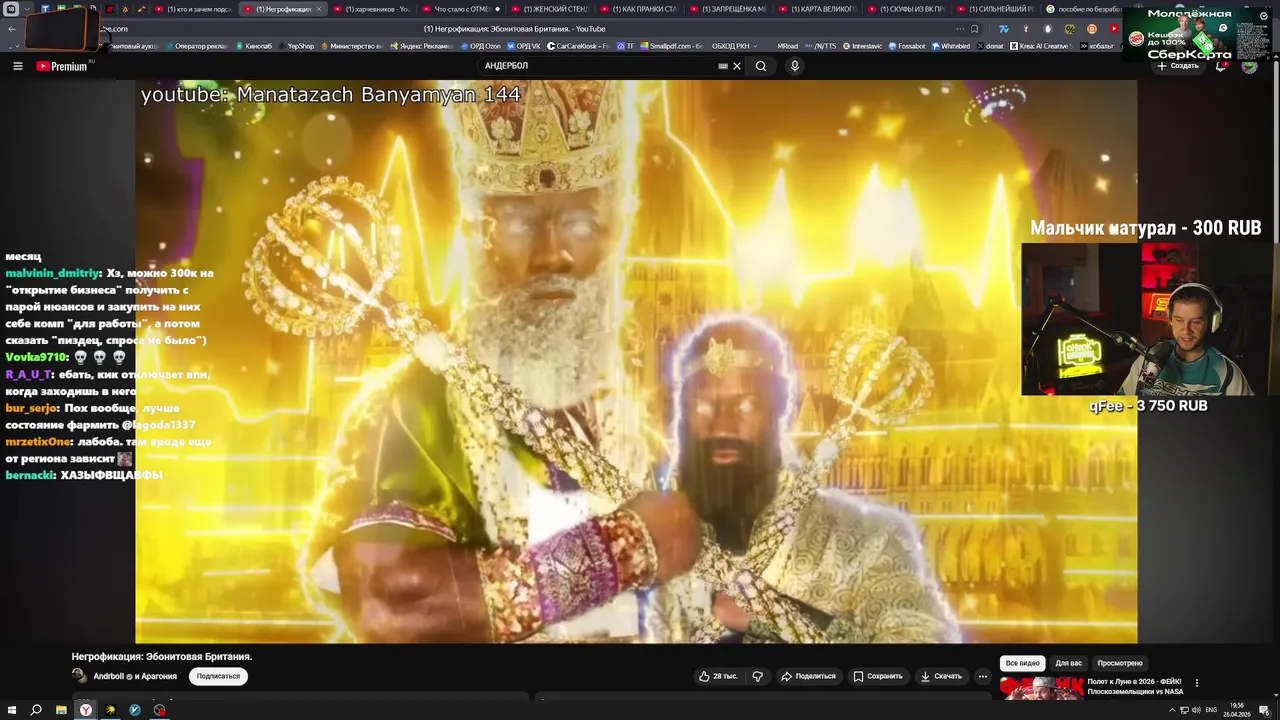Open the on-screen keyboard icon in search
Screen dimensions: 1280x720
pyautogui.click(x=723, y=66)
